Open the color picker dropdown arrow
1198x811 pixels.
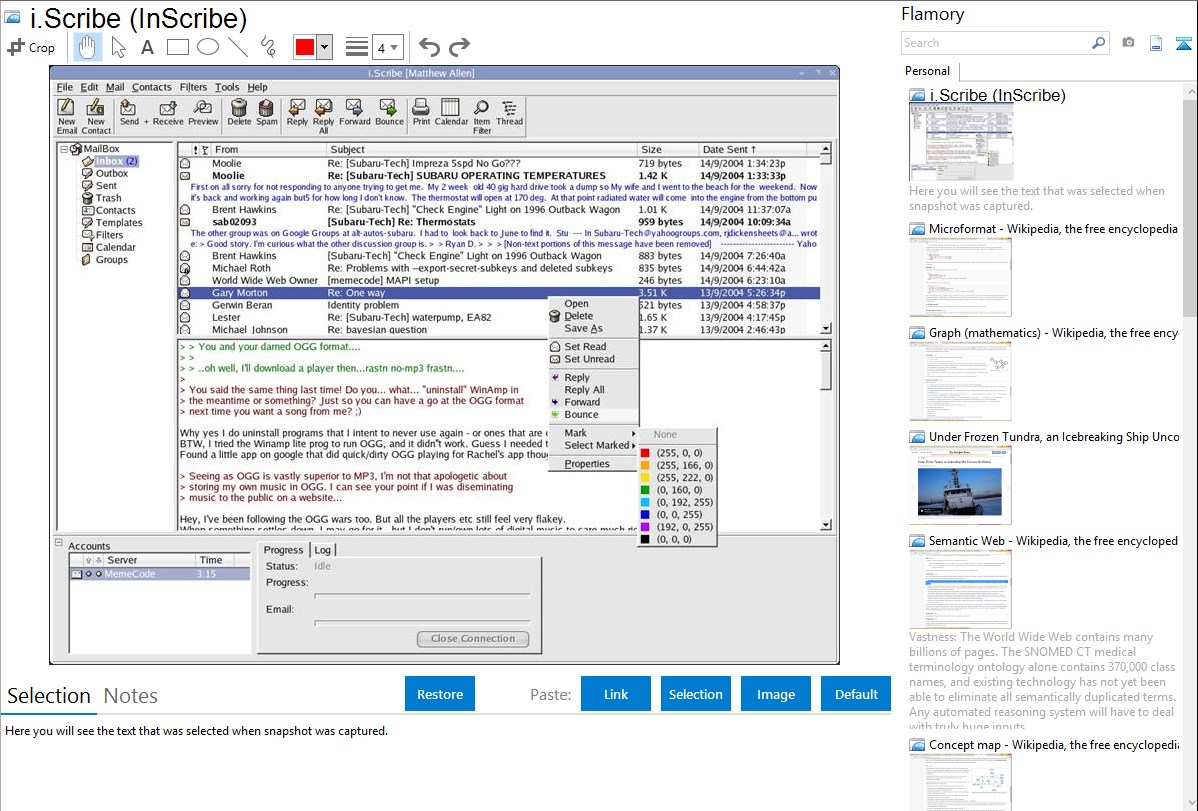coord(324,47)
